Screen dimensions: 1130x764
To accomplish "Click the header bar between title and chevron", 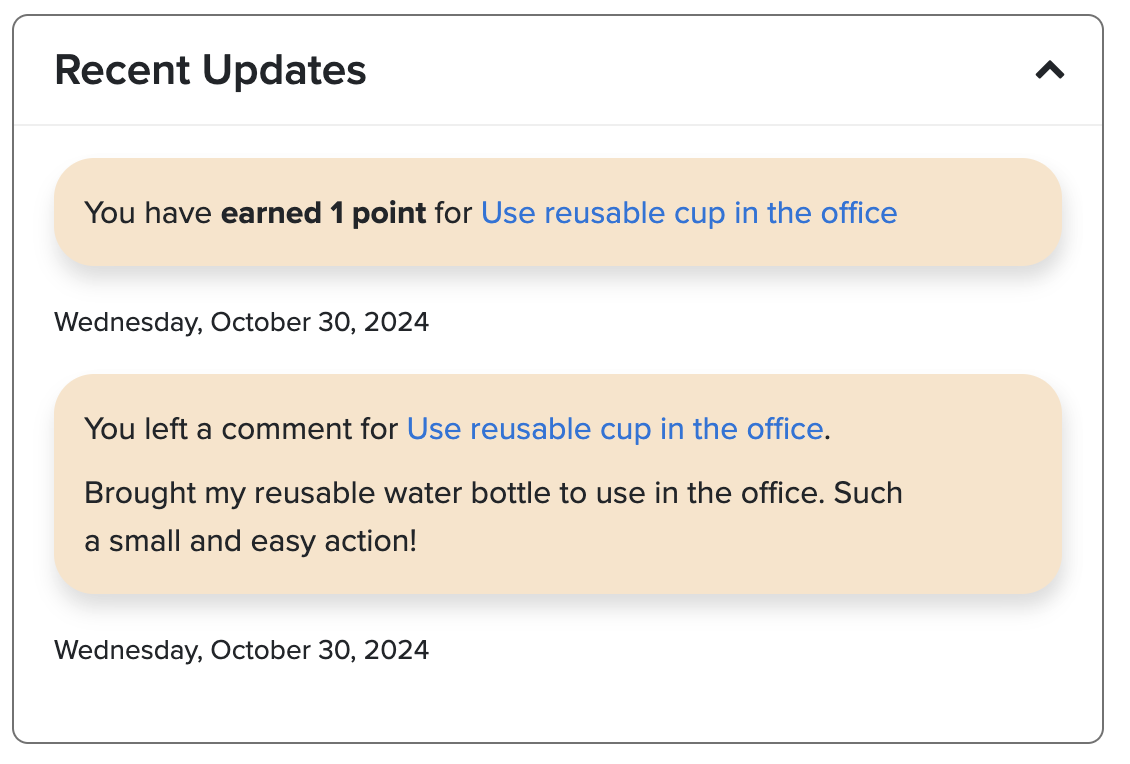I will coord(700,70).
